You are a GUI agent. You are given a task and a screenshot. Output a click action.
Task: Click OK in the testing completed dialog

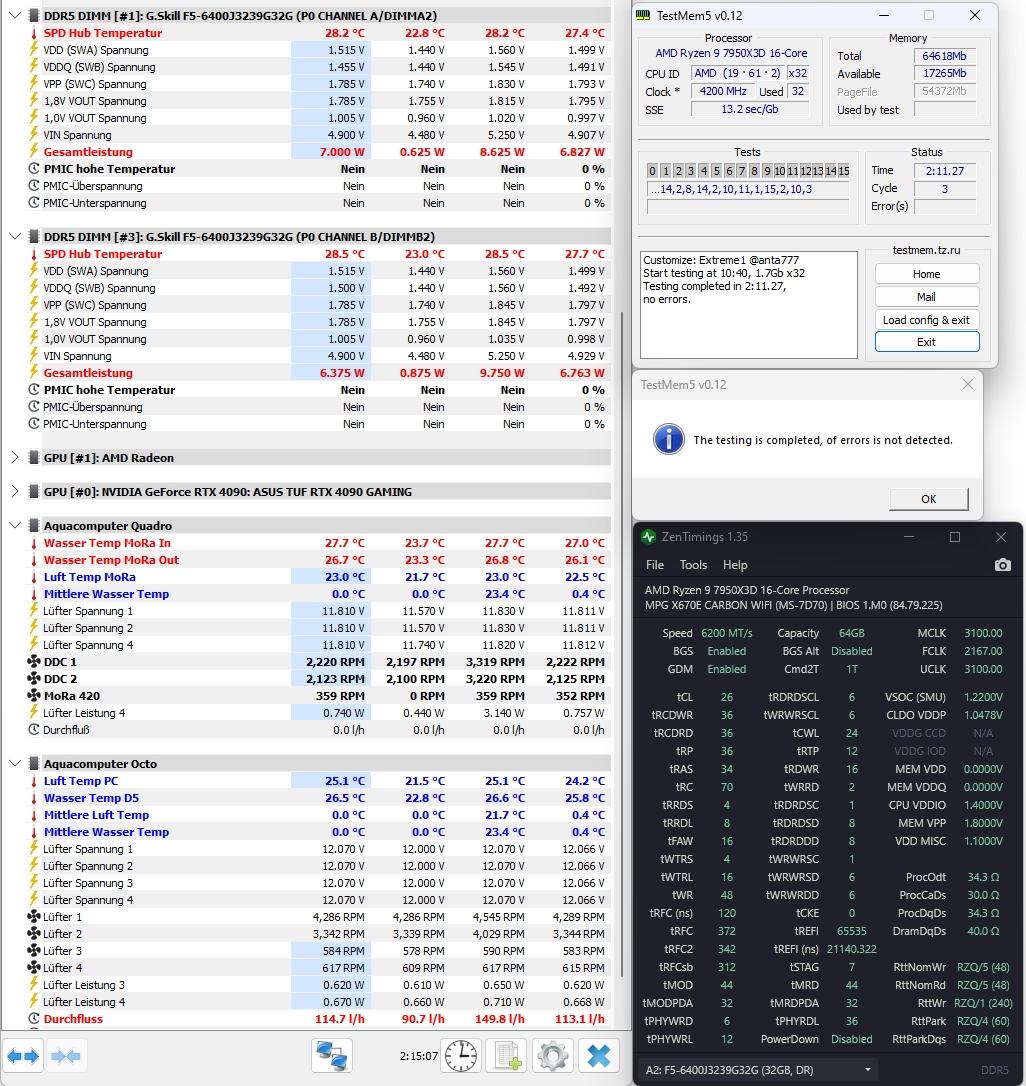click(x=928, y=499)
